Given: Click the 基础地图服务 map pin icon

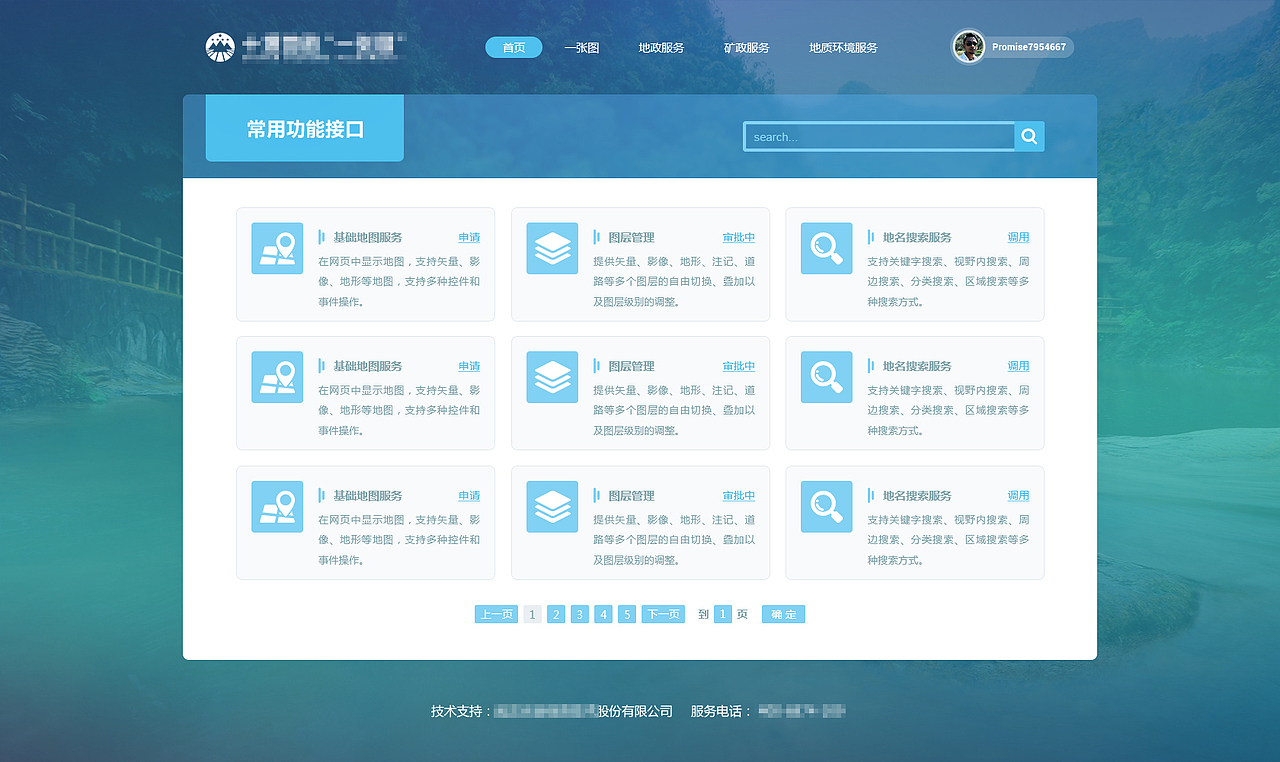Looking at the screenshot, I should pos(277,248).
